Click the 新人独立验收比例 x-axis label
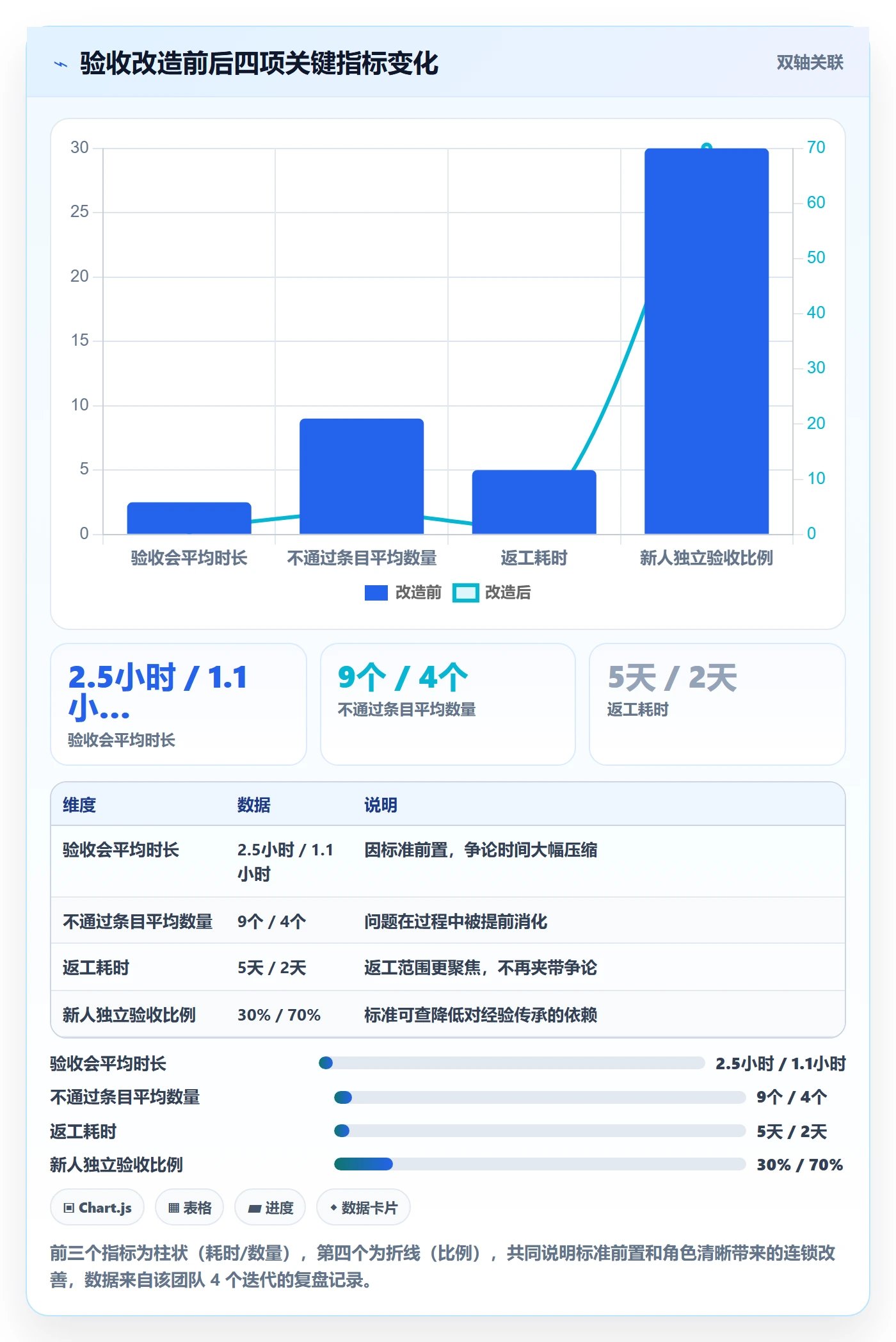Image resolution: width=896 pixels, height=1342 pixels. coord(707,558)
